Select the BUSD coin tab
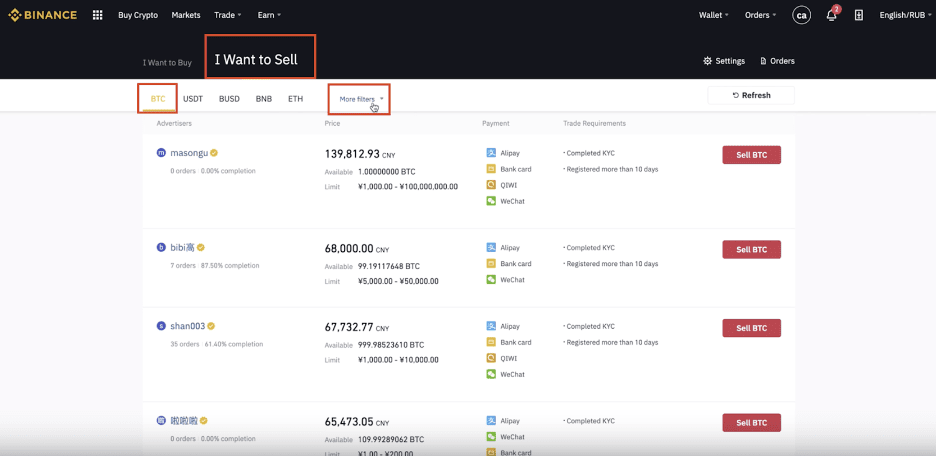Viewport: 936px width, 456px height. coord(229,99)
